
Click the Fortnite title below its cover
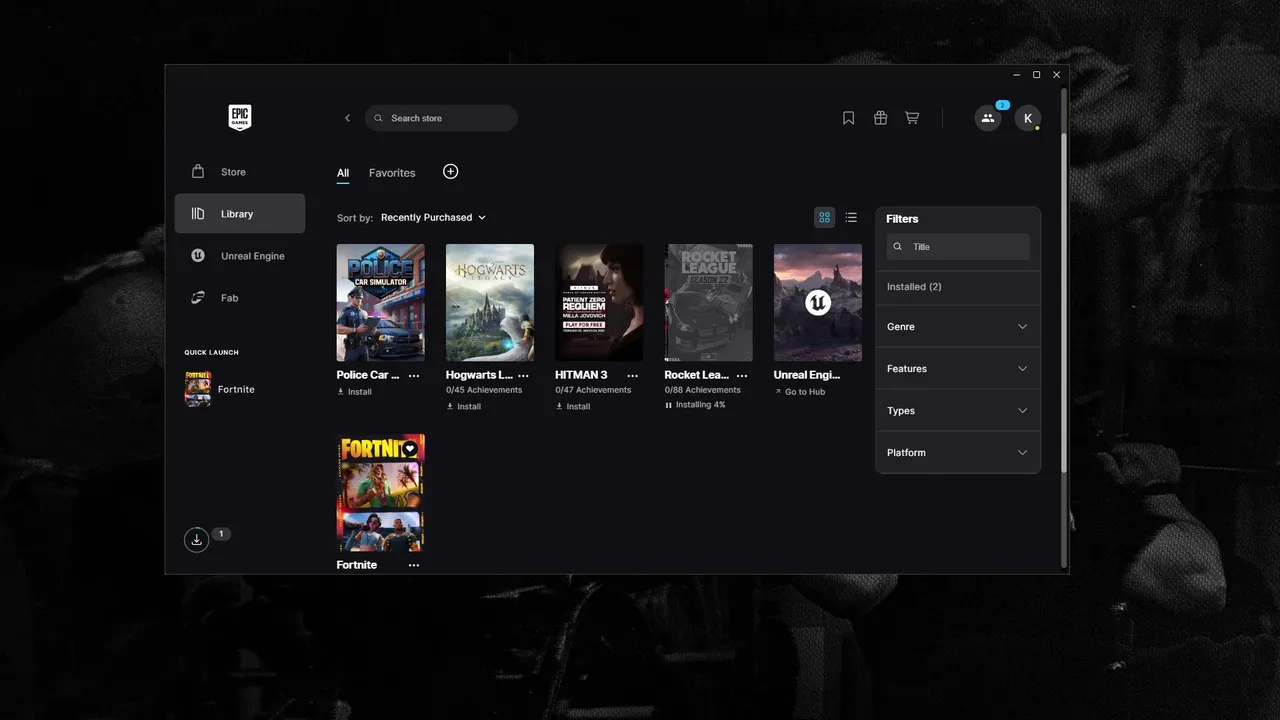(357, 565)
